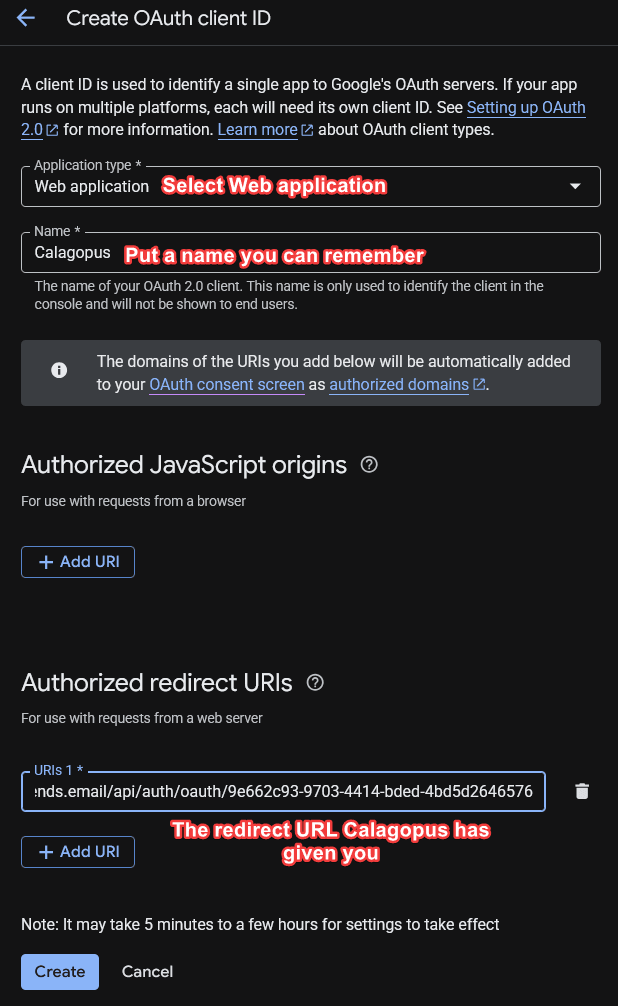Open the Setting up OAuth 2.0 link
Image resolution: width=618 pixels, height=1006 pixels.
525,107
